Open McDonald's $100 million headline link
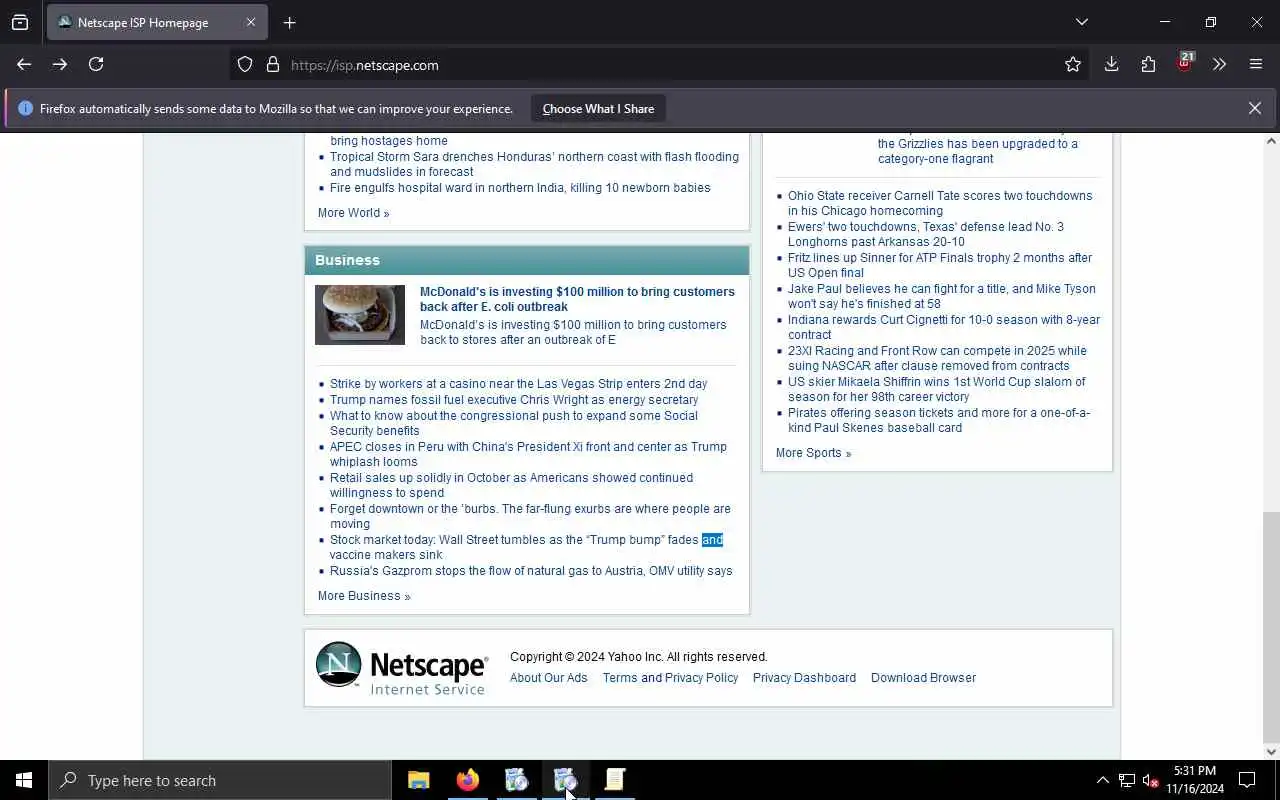 coord(577,299)
